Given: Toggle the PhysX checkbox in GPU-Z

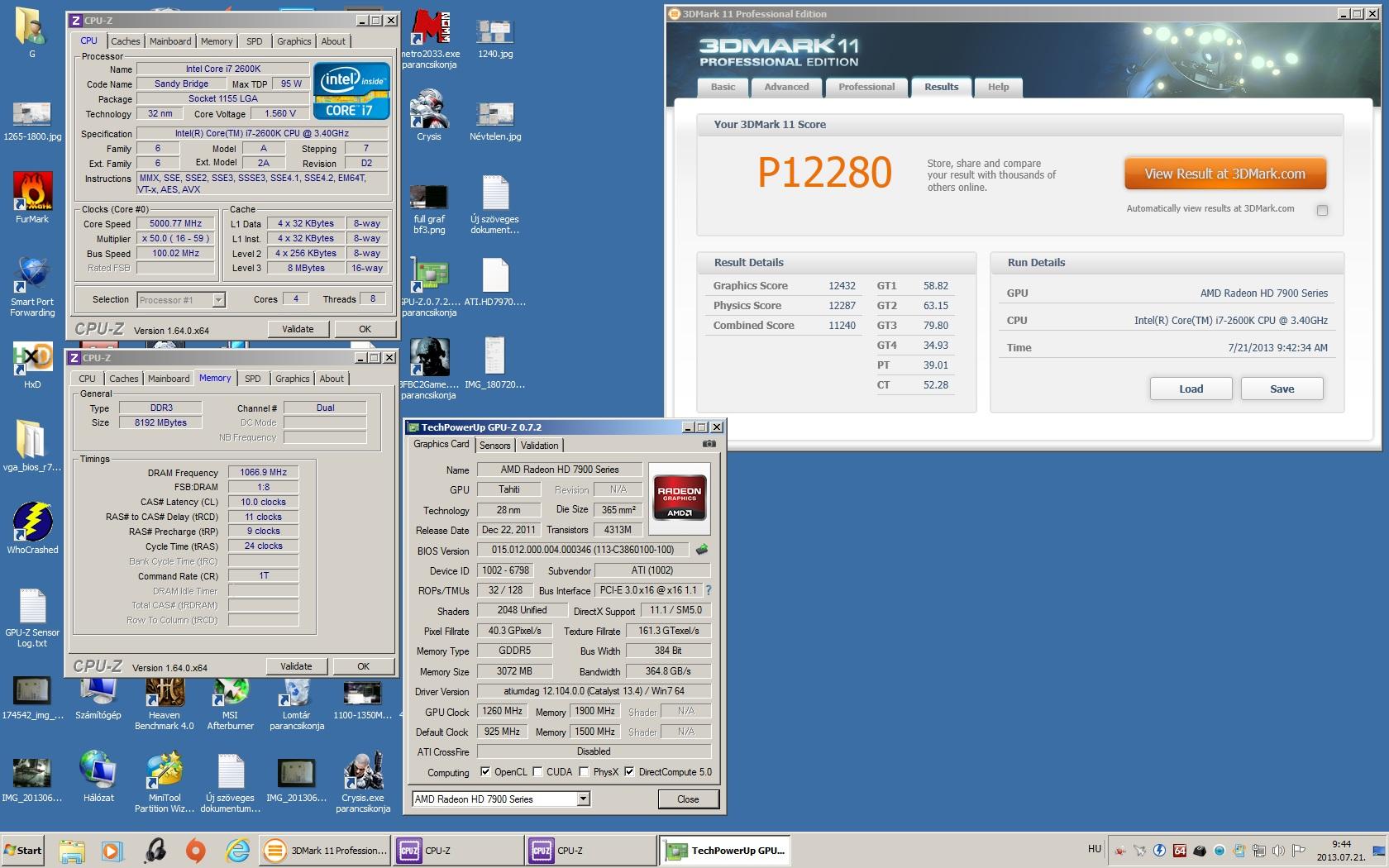Looking at the screenshot, I should coord(584,771).
